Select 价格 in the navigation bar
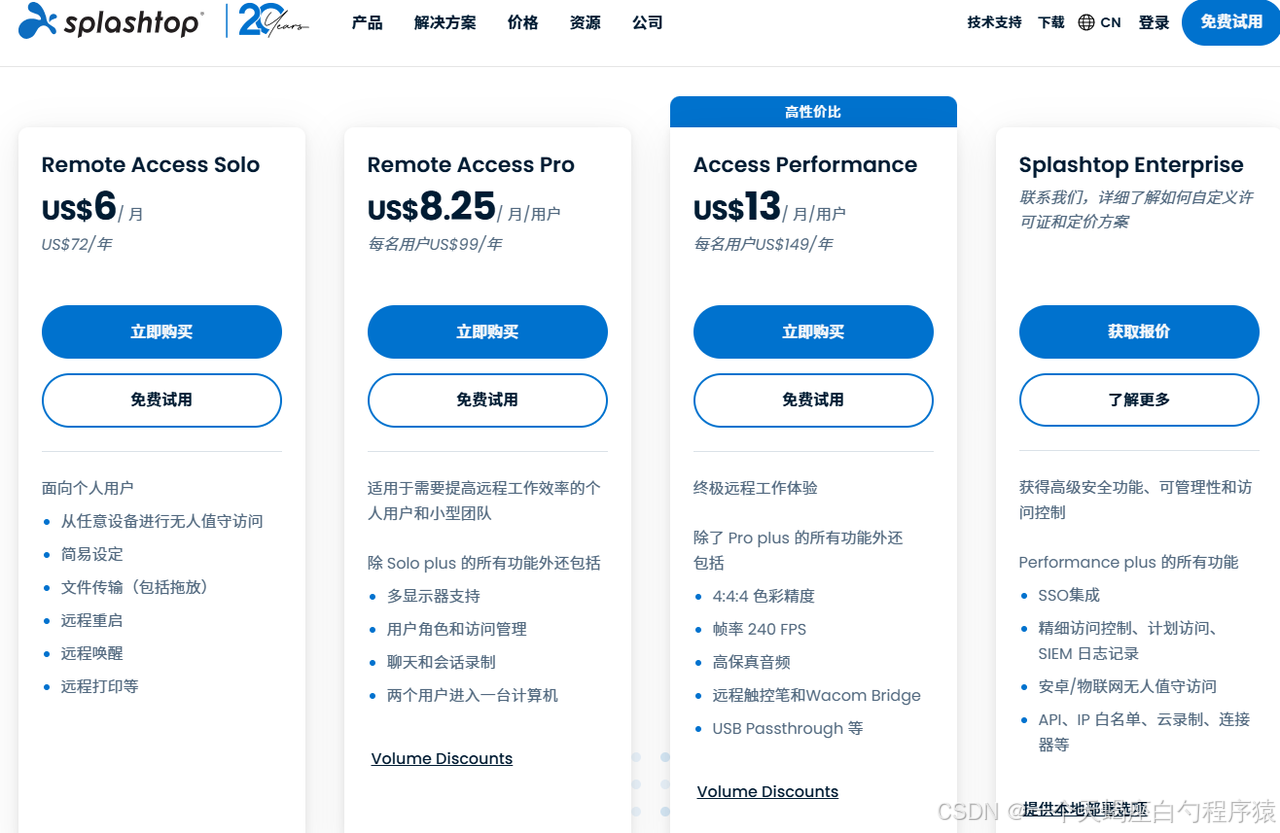 [x=522, y=22]
